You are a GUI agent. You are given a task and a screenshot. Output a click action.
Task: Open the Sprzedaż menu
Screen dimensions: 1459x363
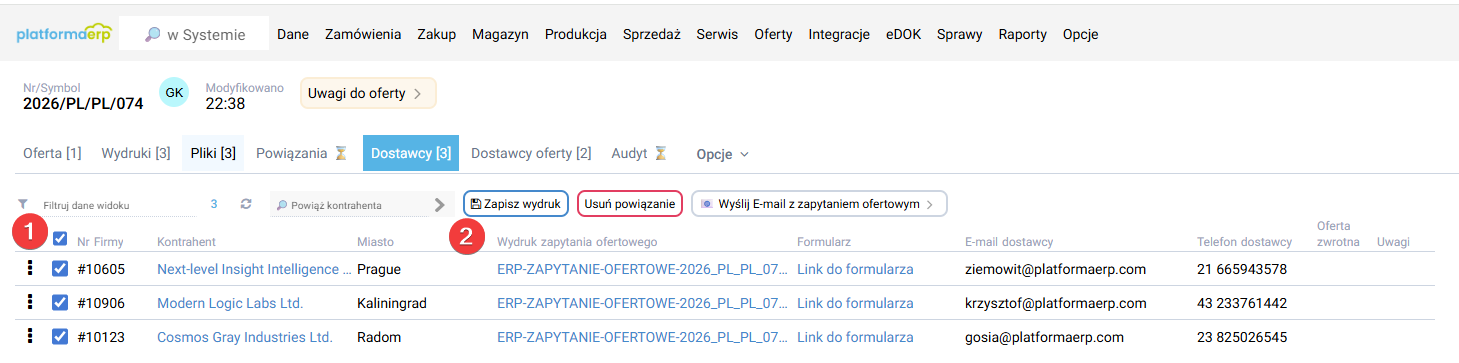pyautogui.click(x=652, y=34)
